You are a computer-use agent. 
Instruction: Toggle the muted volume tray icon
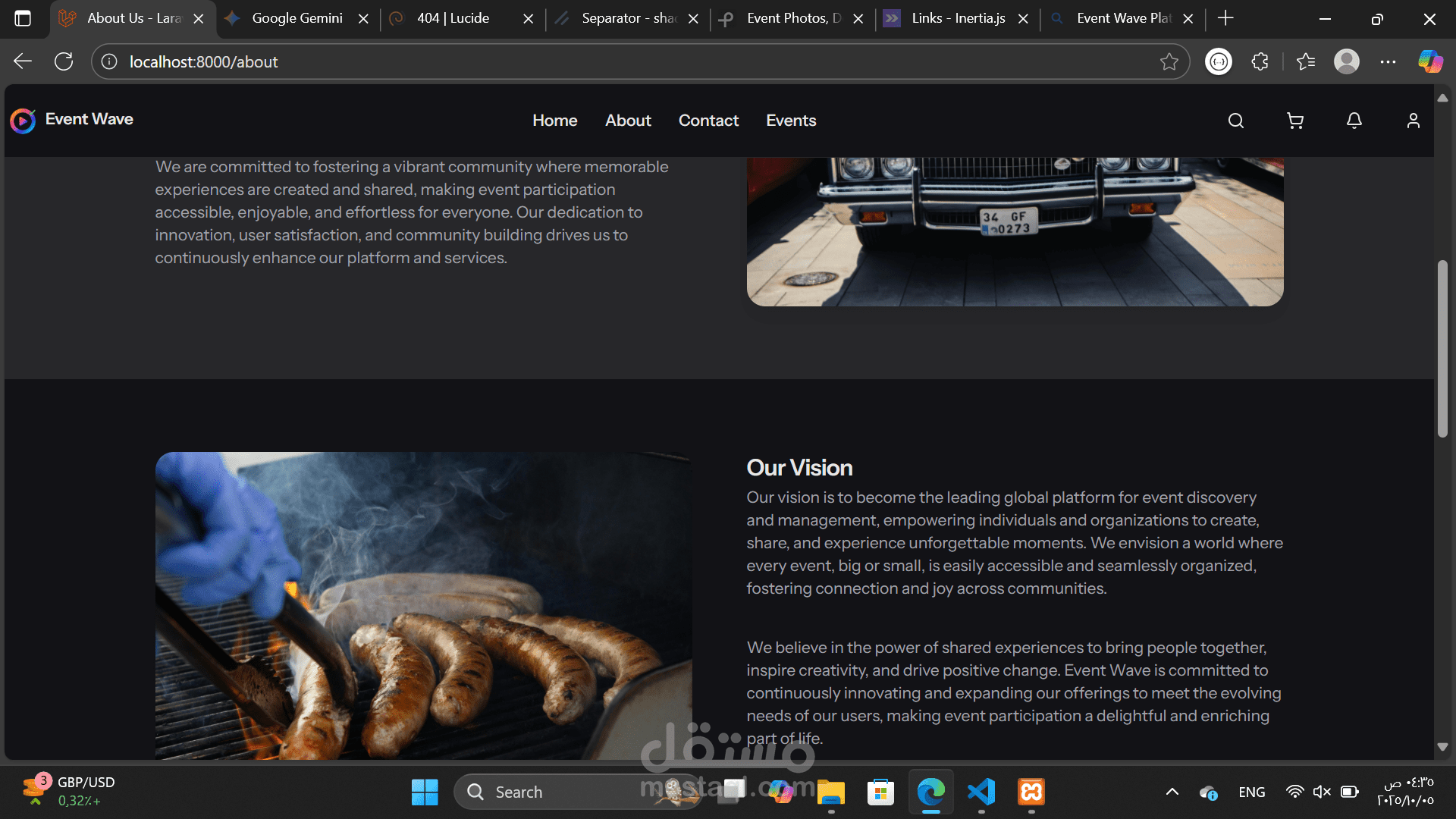tap(1322, 792)
